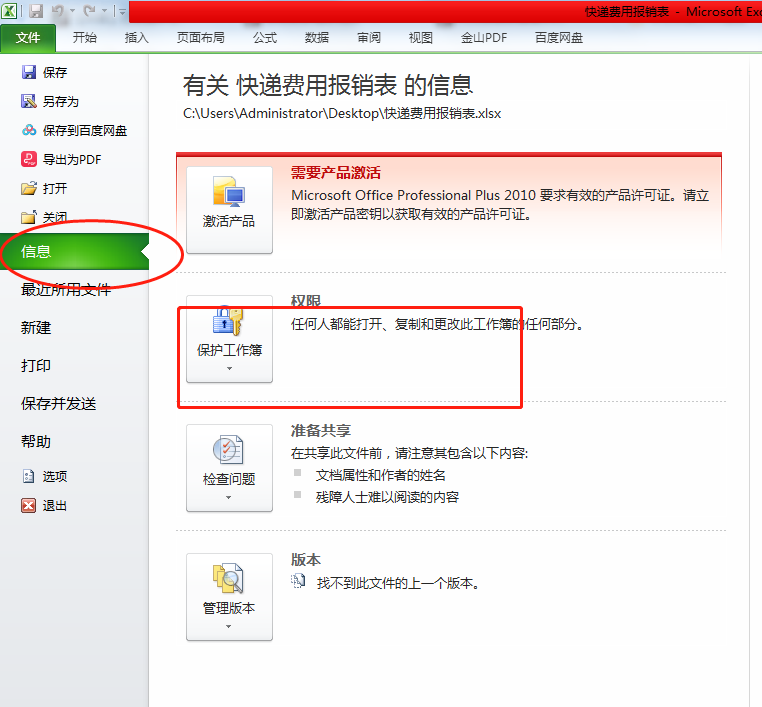The width and height of the screenshot is (762, 707).
Task: Click the 管理版本 button
Action: 229,597
